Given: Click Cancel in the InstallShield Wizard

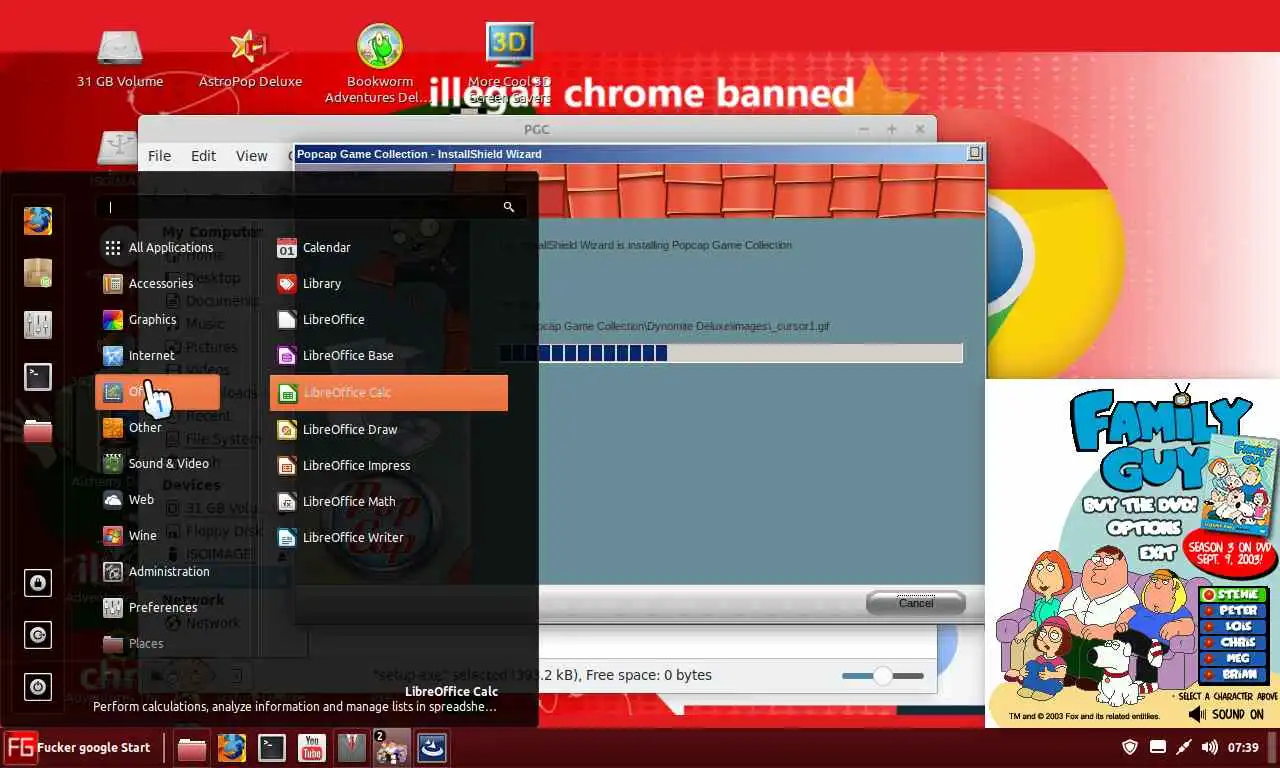Looking at the screenshot, I should 916,602.
